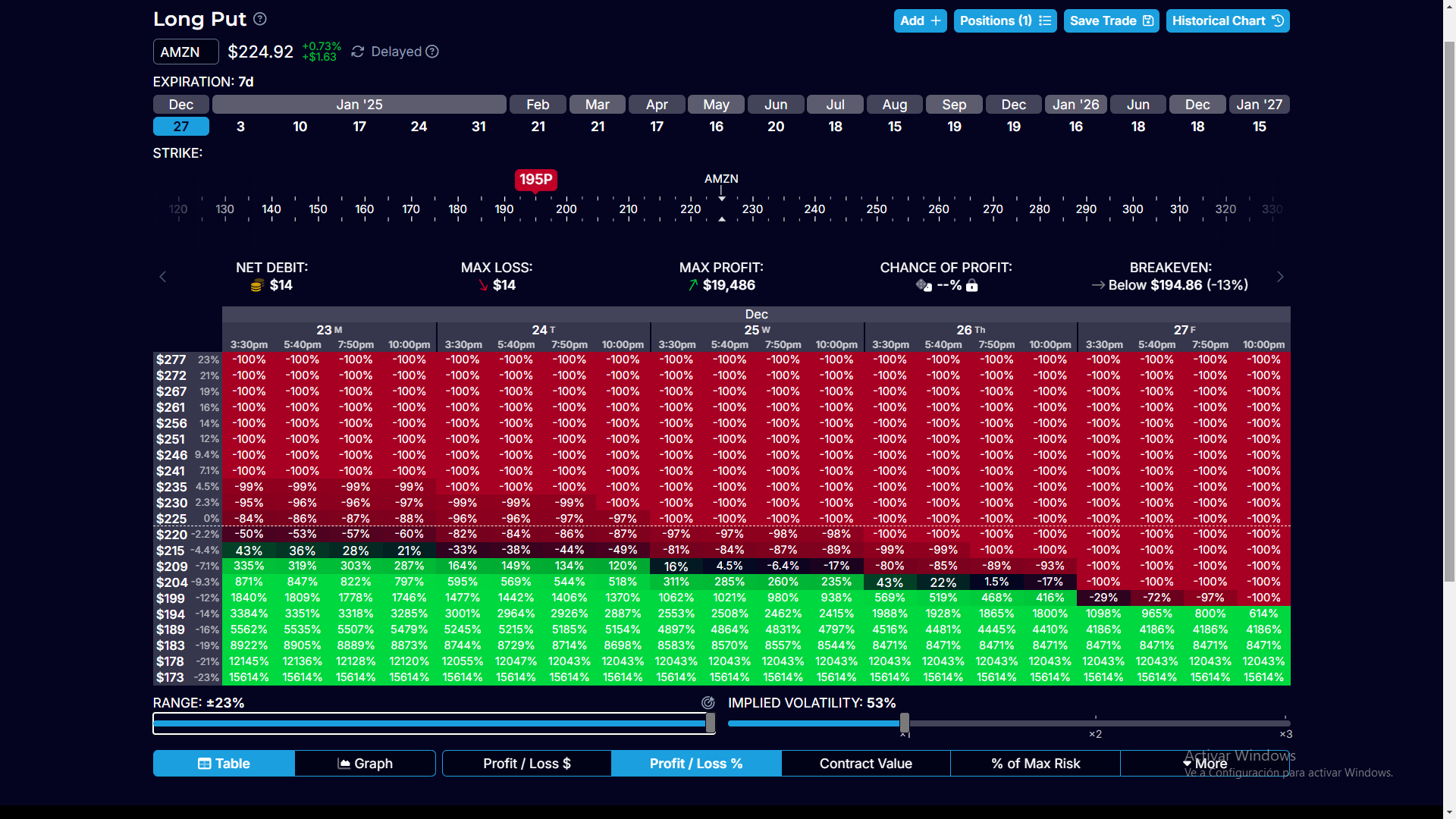
Task: Pick the Aug 15 expiration date
Action: pos(895,127)
